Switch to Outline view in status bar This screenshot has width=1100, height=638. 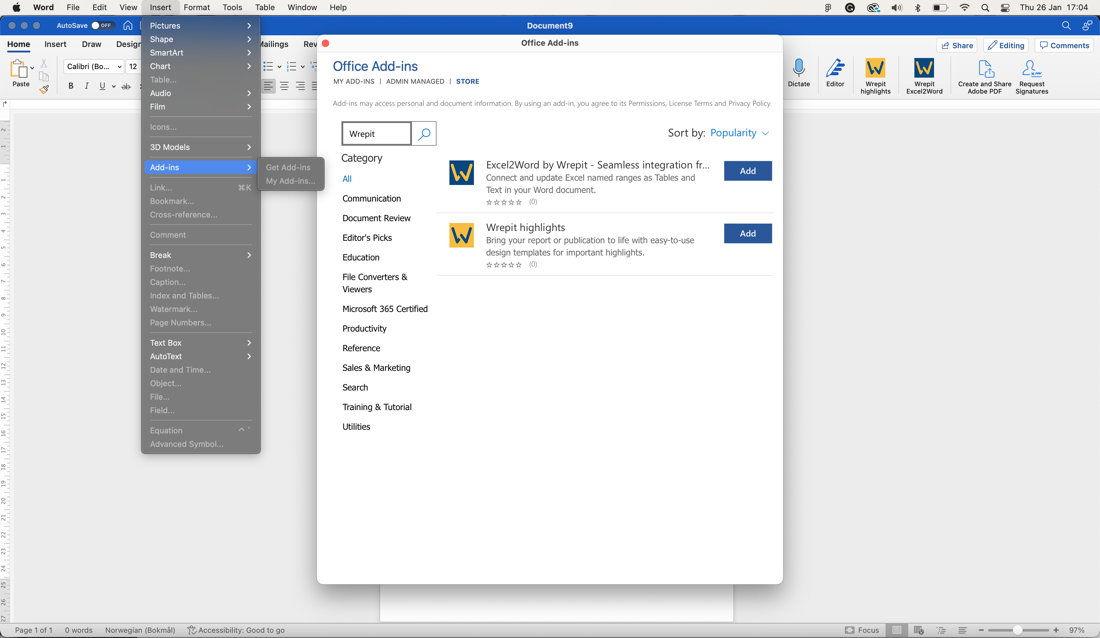point(941,630)
